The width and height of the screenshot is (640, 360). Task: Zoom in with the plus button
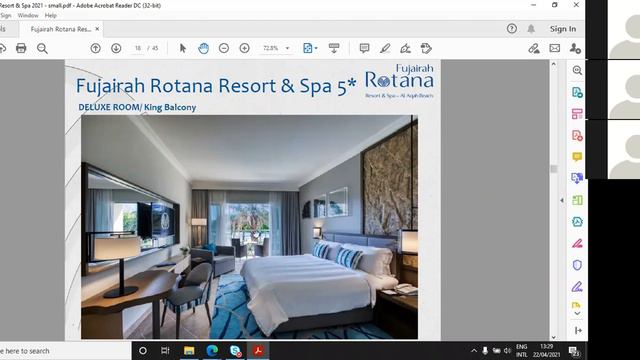[244, 48]
